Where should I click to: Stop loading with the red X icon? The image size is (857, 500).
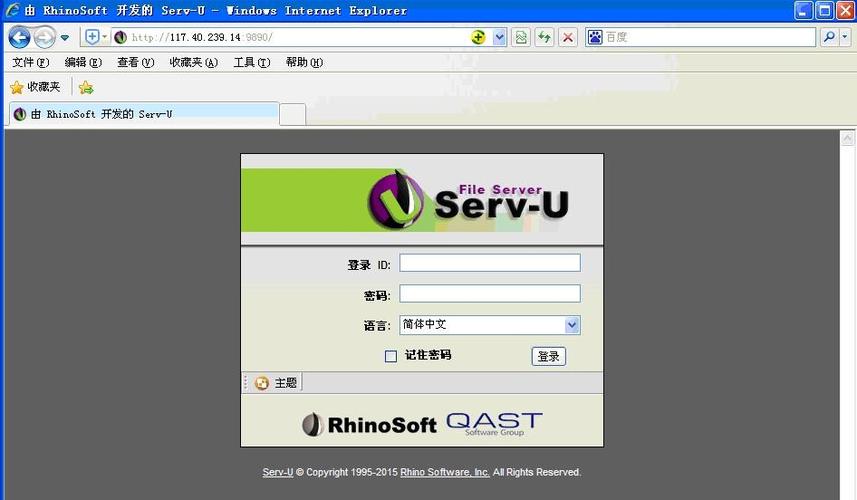click(568, 37)
